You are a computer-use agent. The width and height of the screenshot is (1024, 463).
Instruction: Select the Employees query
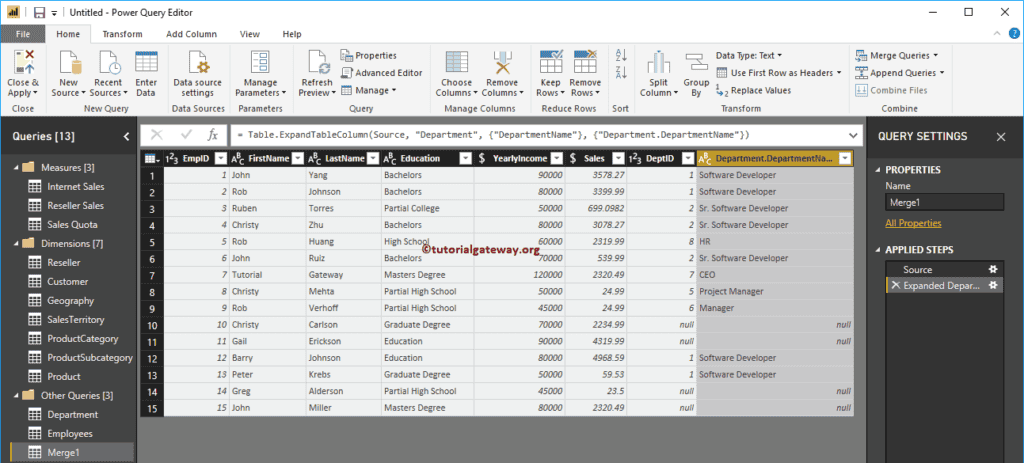coord(70,433)
